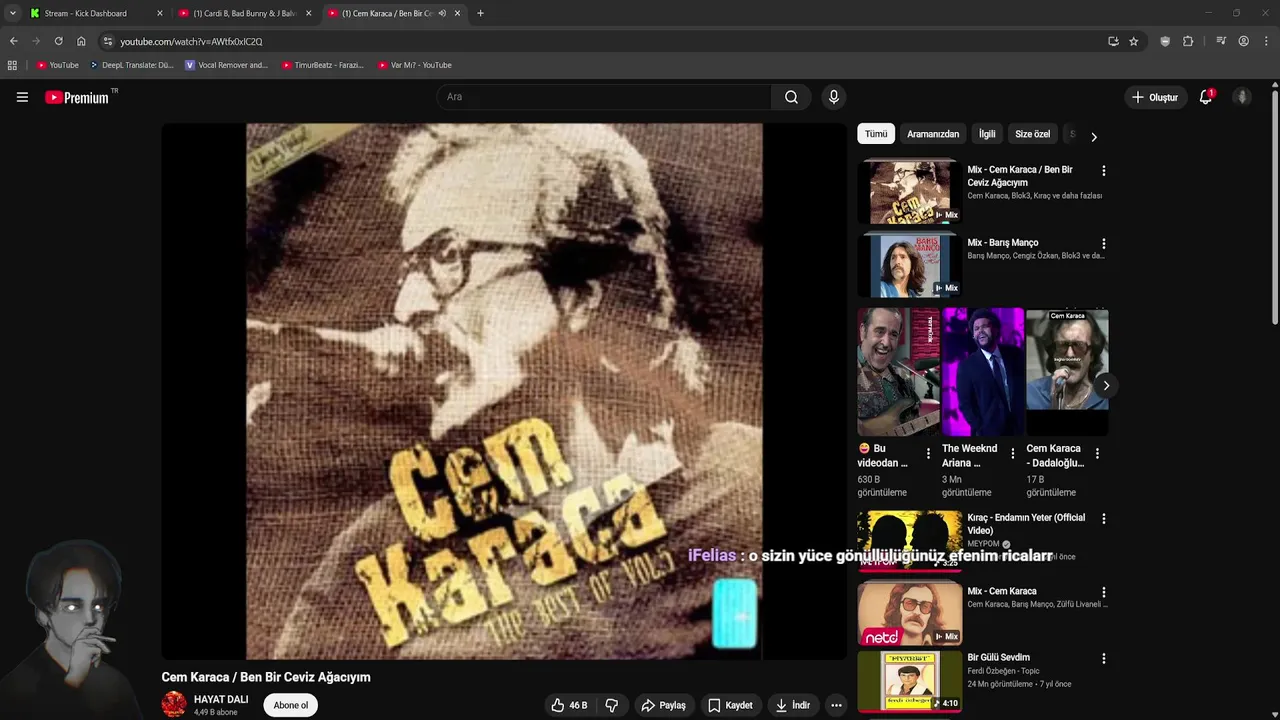Open options menu for The Weeknd short
Viewport: 1280px width, 720px height.
click(1012, 454)
